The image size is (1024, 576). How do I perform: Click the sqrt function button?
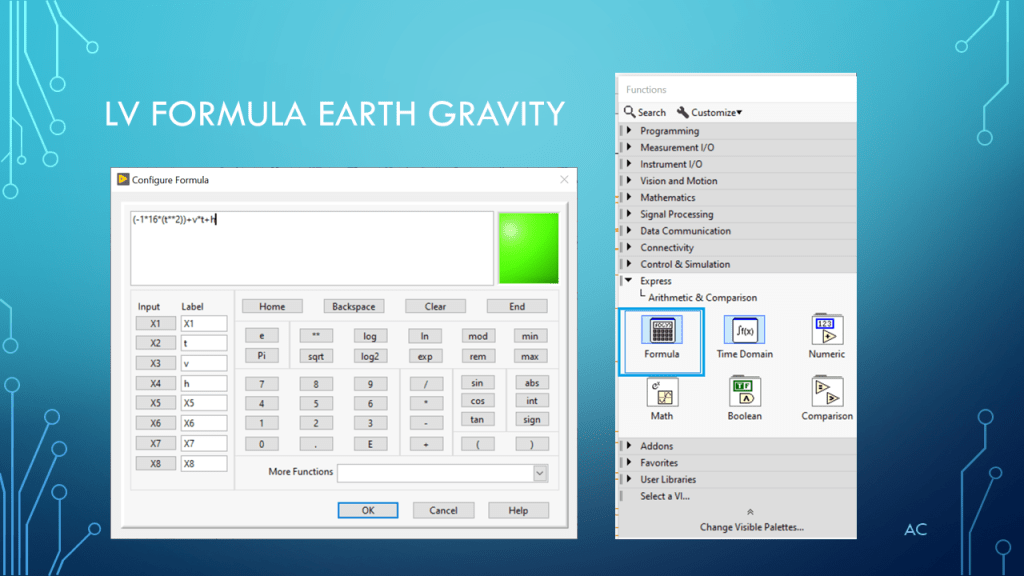pos(316,356)
